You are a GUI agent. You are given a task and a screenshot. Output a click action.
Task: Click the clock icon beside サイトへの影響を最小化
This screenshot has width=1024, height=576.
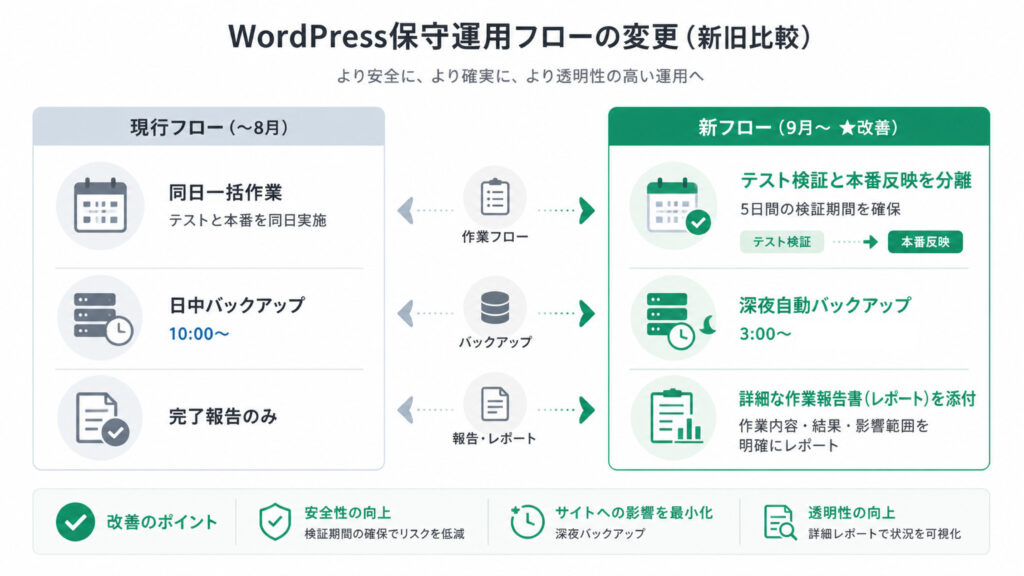(526, 522)
